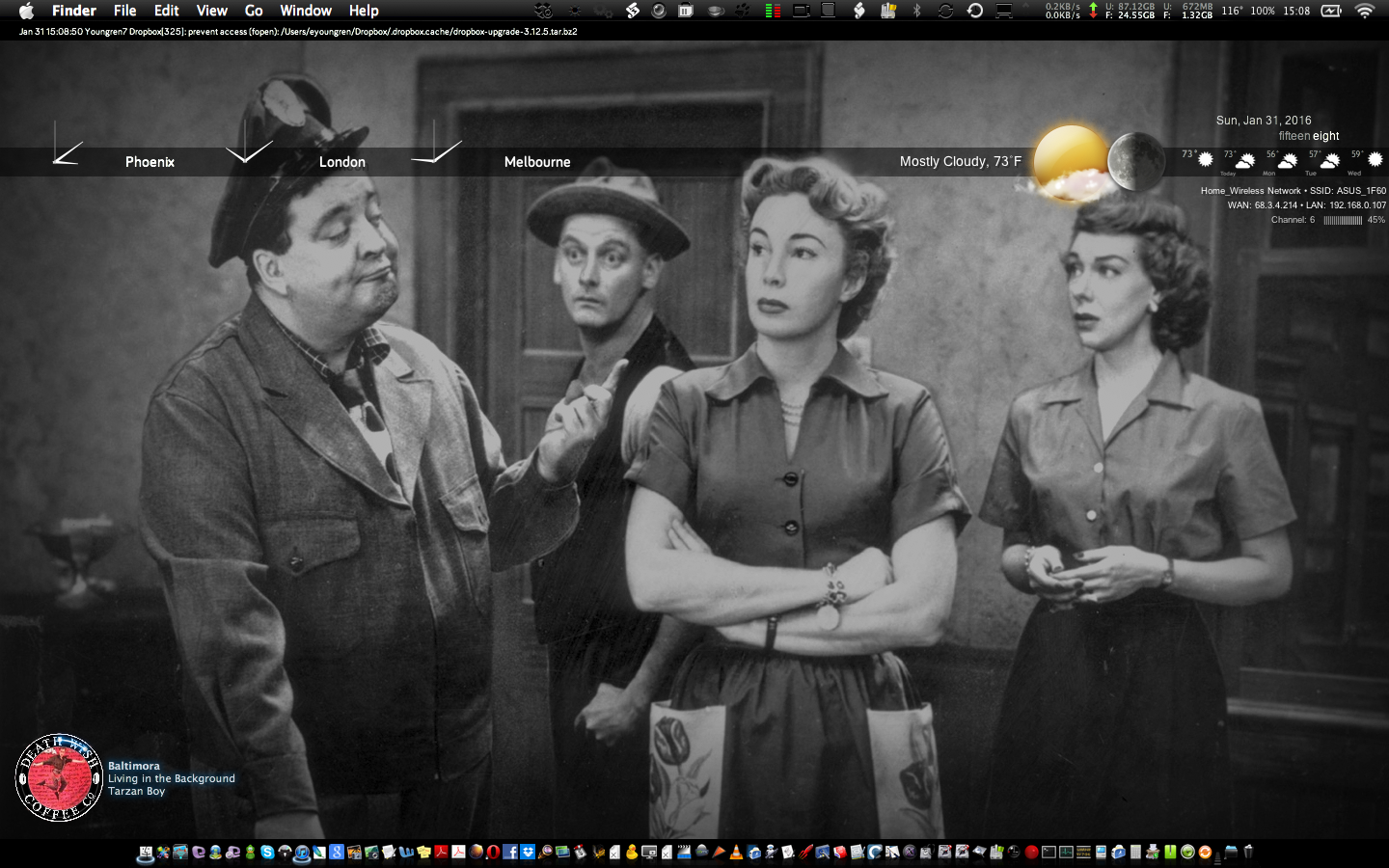Open the Time Machine menu bar icon
Viewport: 1389px width, 868px height.
(x=975, y=11)
